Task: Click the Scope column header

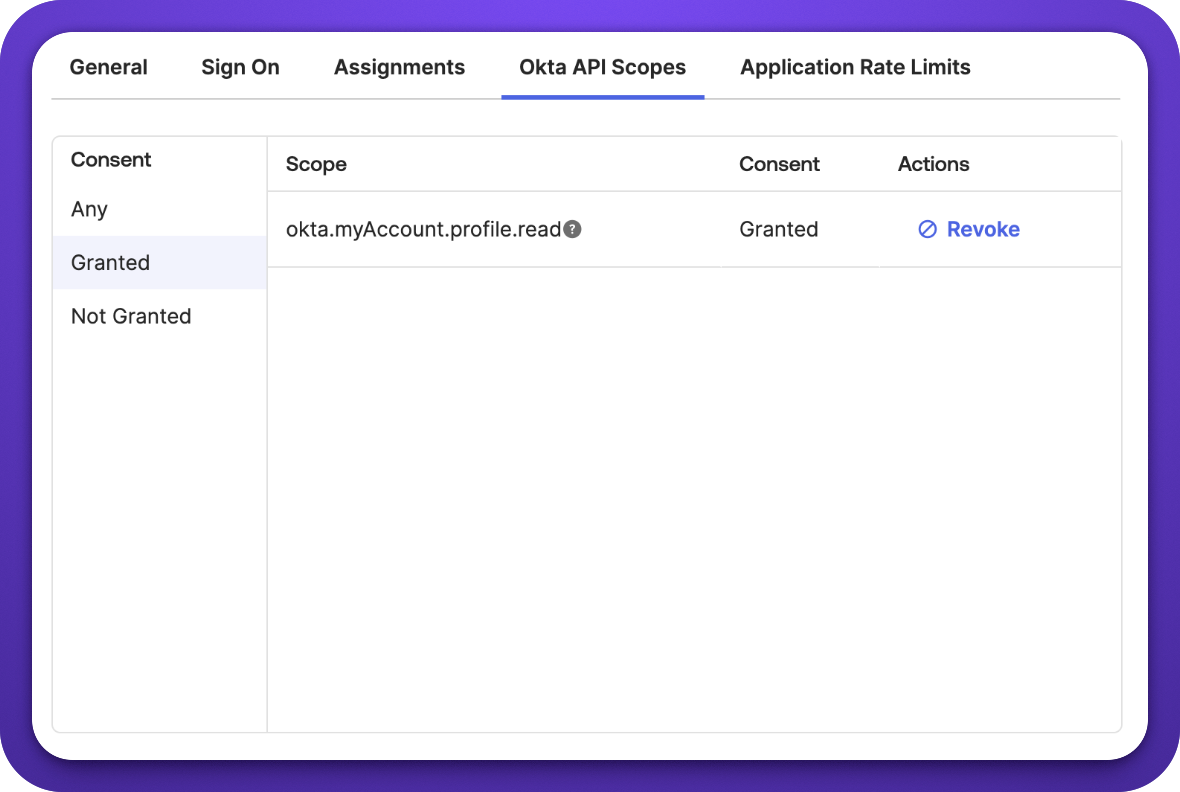Action: coord(316,164)
